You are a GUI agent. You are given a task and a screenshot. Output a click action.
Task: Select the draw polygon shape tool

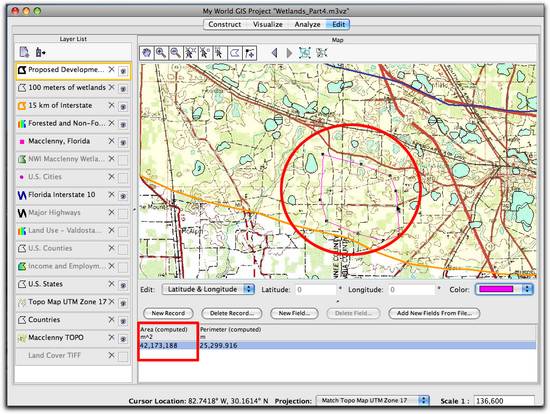[235, 53]
